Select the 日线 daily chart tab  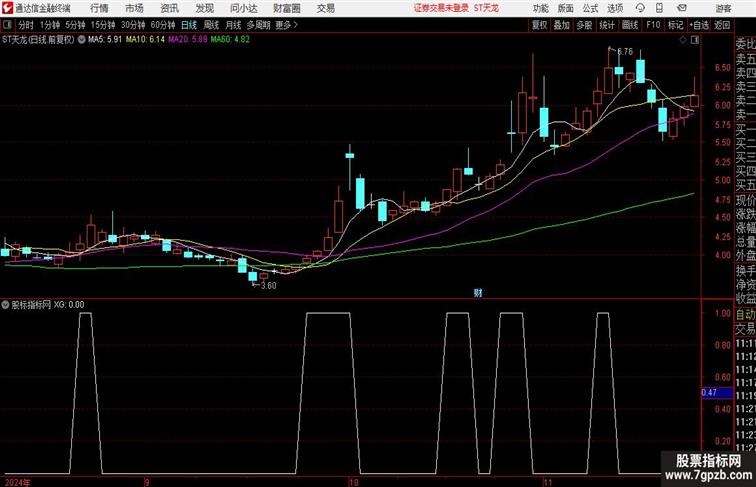[x=189, y=25]
